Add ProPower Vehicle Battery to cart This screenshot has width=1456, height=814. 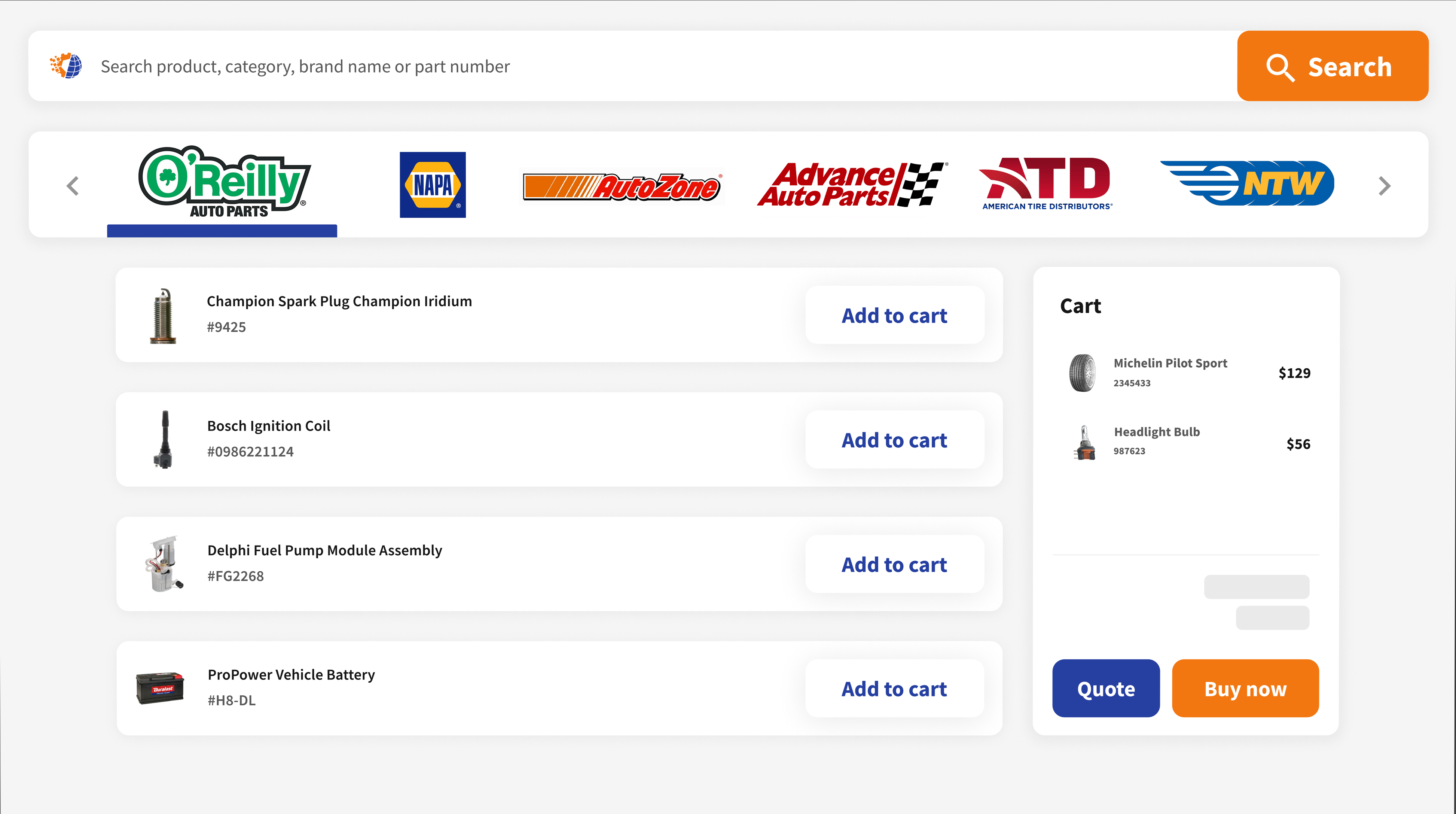pos(894,689)
